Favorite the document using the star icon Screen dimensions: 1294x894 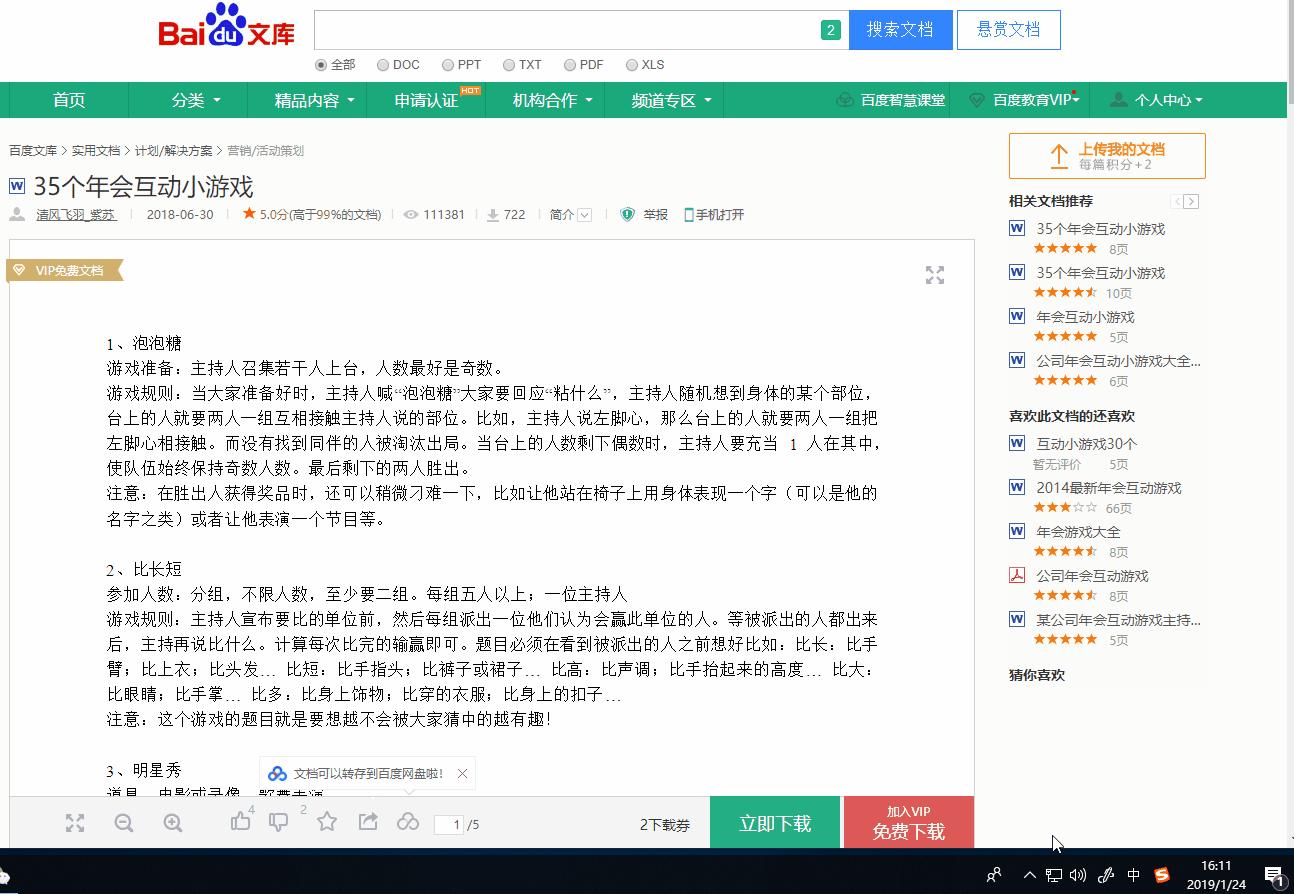[x=327, y=822]
